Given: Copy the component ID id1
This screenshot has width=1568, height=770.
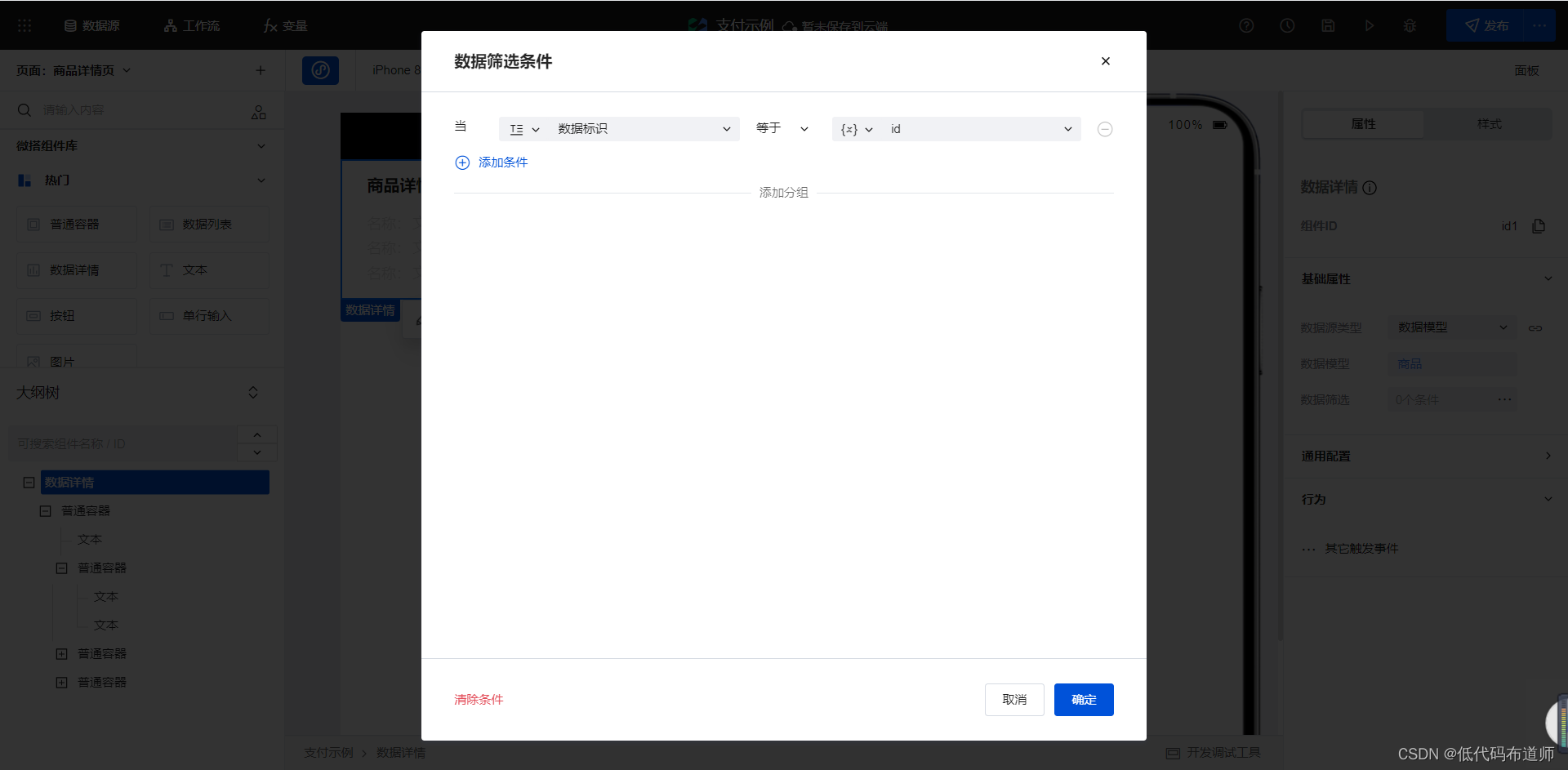Looking at the screenshot, I should pos(1539,226).
